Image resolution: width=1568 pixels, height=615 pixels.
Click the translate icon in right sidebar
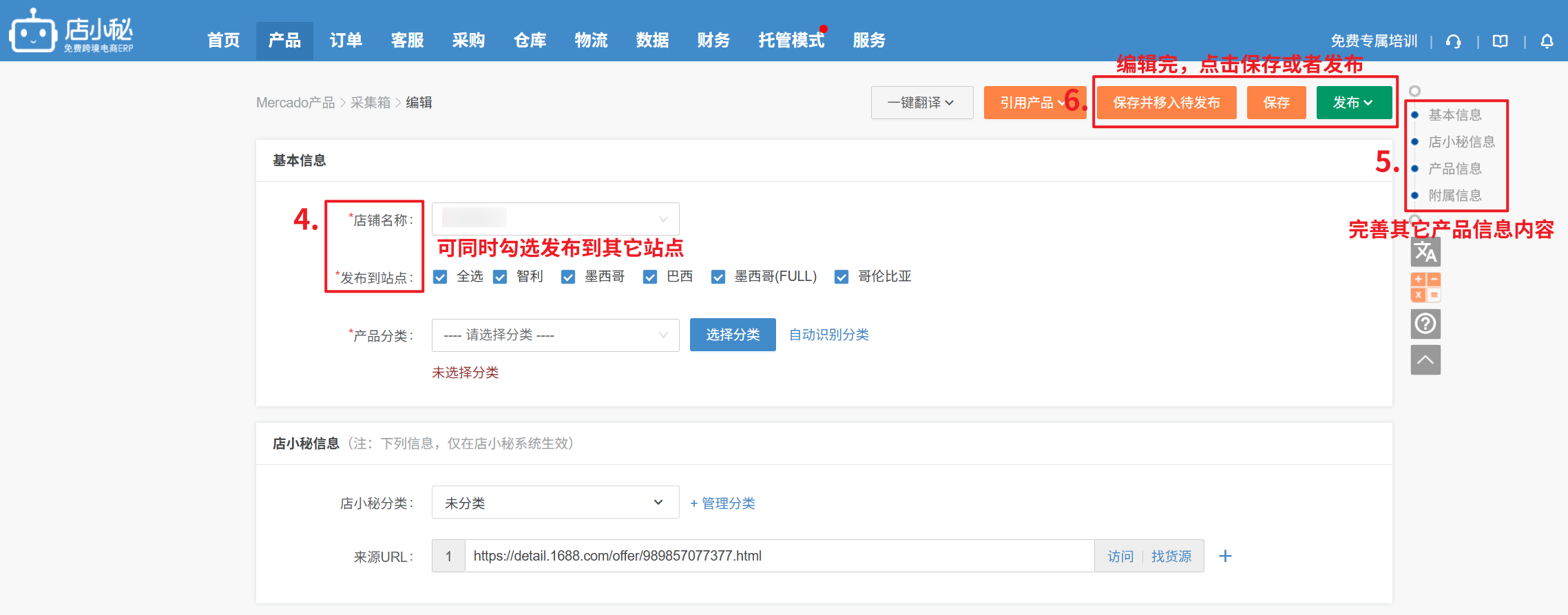point(1425,252)
